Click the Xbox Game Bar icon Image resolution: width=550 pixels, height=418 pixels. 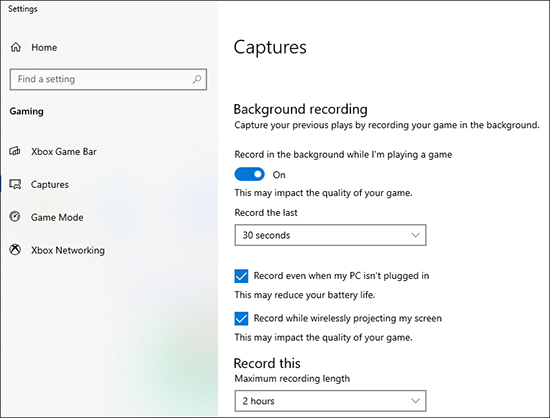point(15,151)
